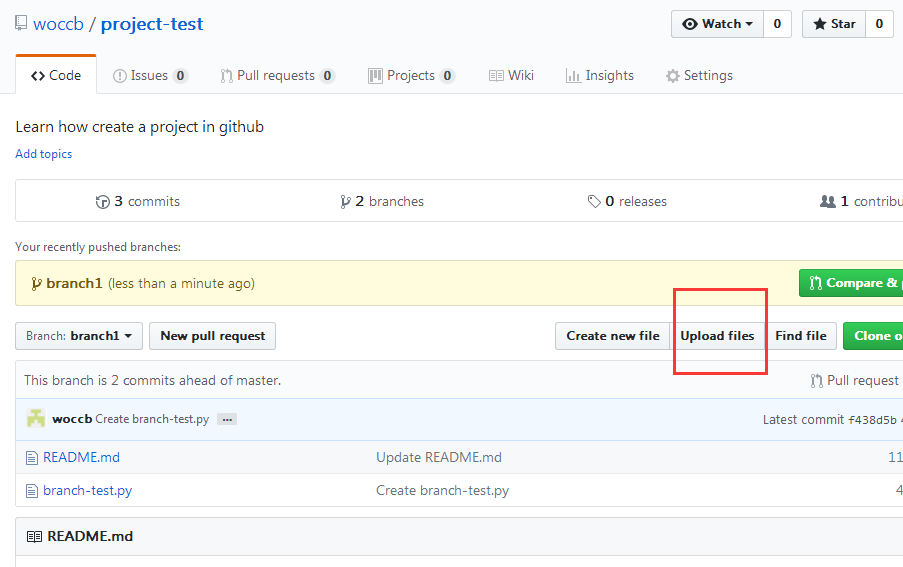Click the woccb avatar in latest commit row
903x567 pixels.
coord(36,418)
